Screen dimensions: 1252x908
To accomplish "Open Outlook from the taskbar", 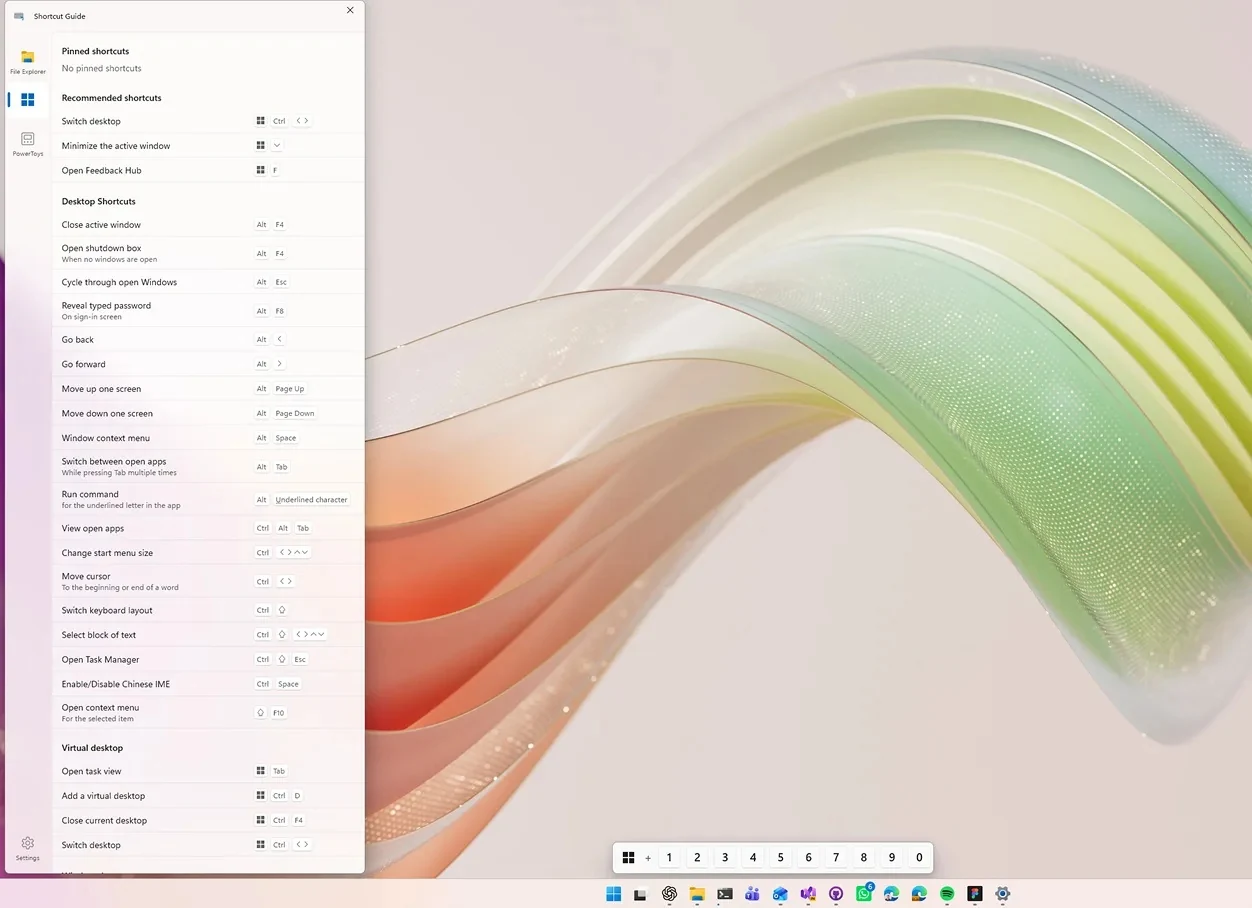I will (780, 894).
